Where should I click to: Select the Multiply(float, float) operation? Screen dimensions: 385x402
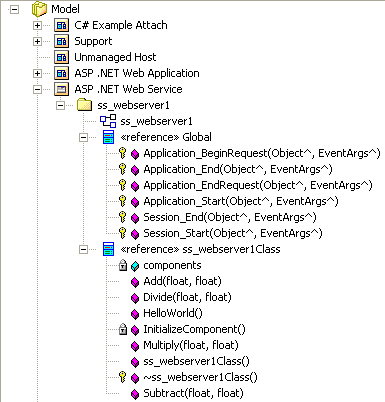coord(191,346)
